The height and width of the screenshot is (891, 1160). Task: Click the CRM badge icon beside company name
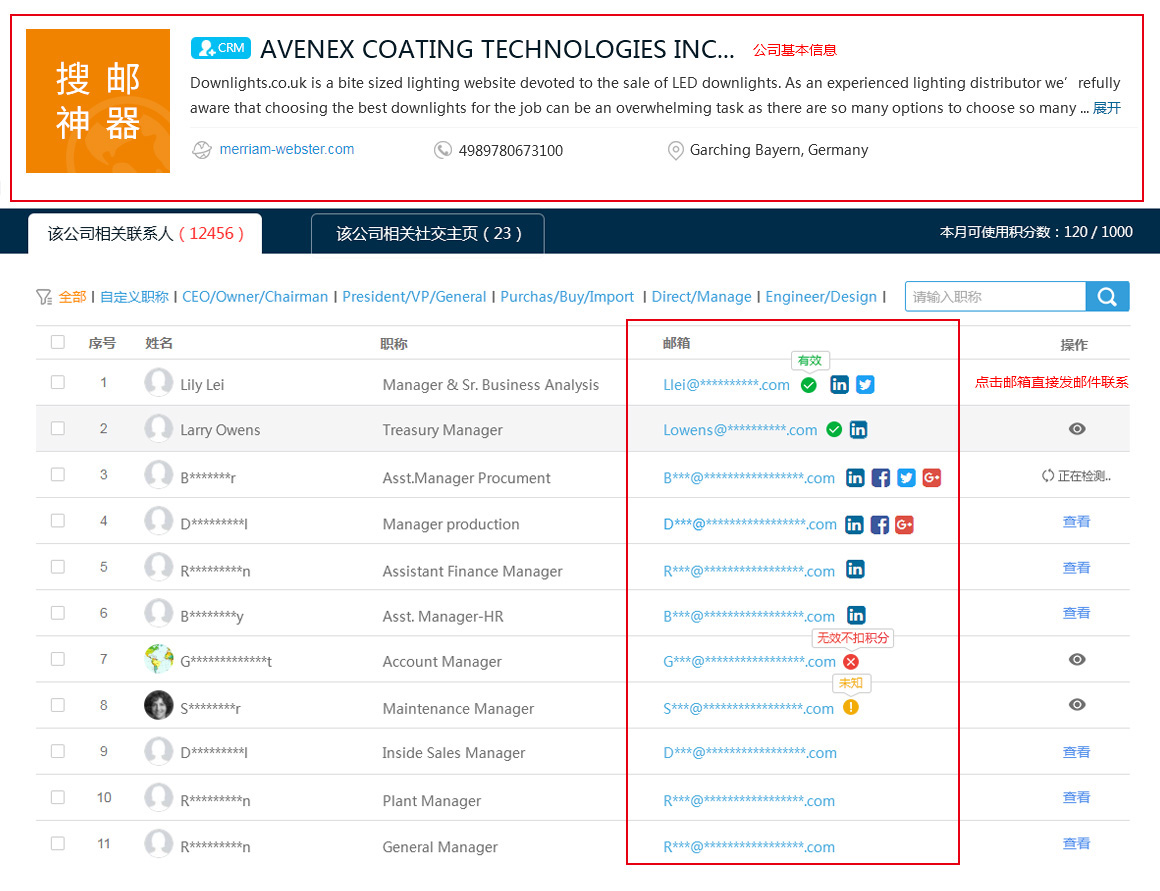click(220, 48)
